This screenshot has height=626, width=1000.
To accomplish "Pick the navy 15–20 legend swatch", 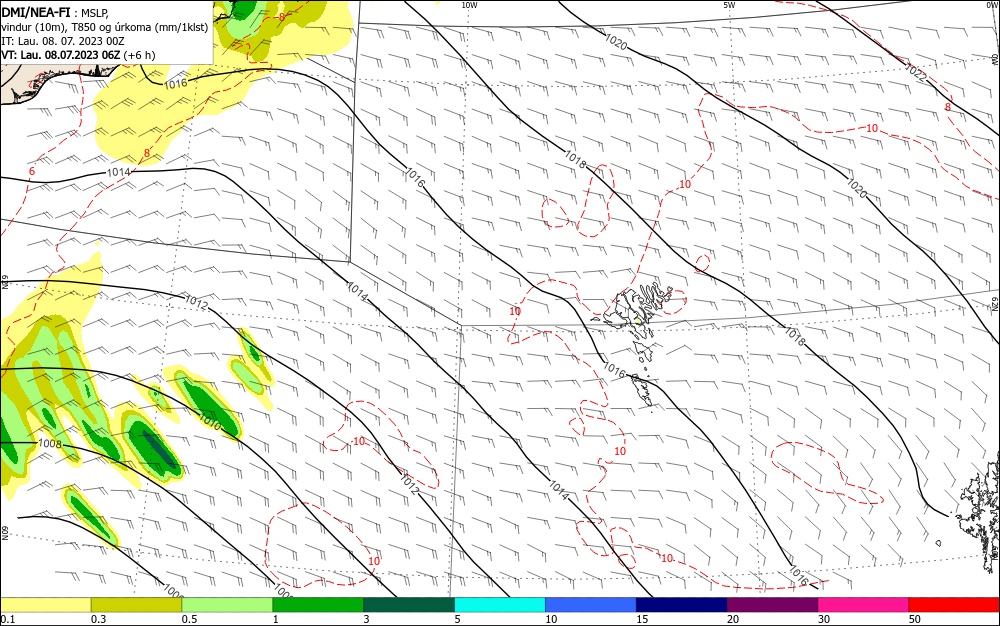I will click(682, 605).
